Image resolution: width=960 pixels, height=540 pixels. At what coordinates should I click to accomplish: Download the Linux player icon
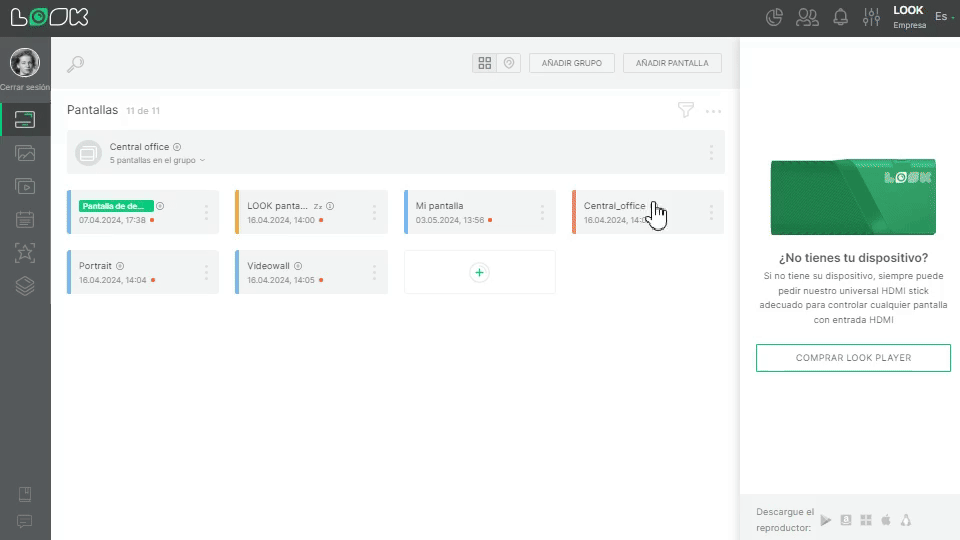tap(906, 520)
